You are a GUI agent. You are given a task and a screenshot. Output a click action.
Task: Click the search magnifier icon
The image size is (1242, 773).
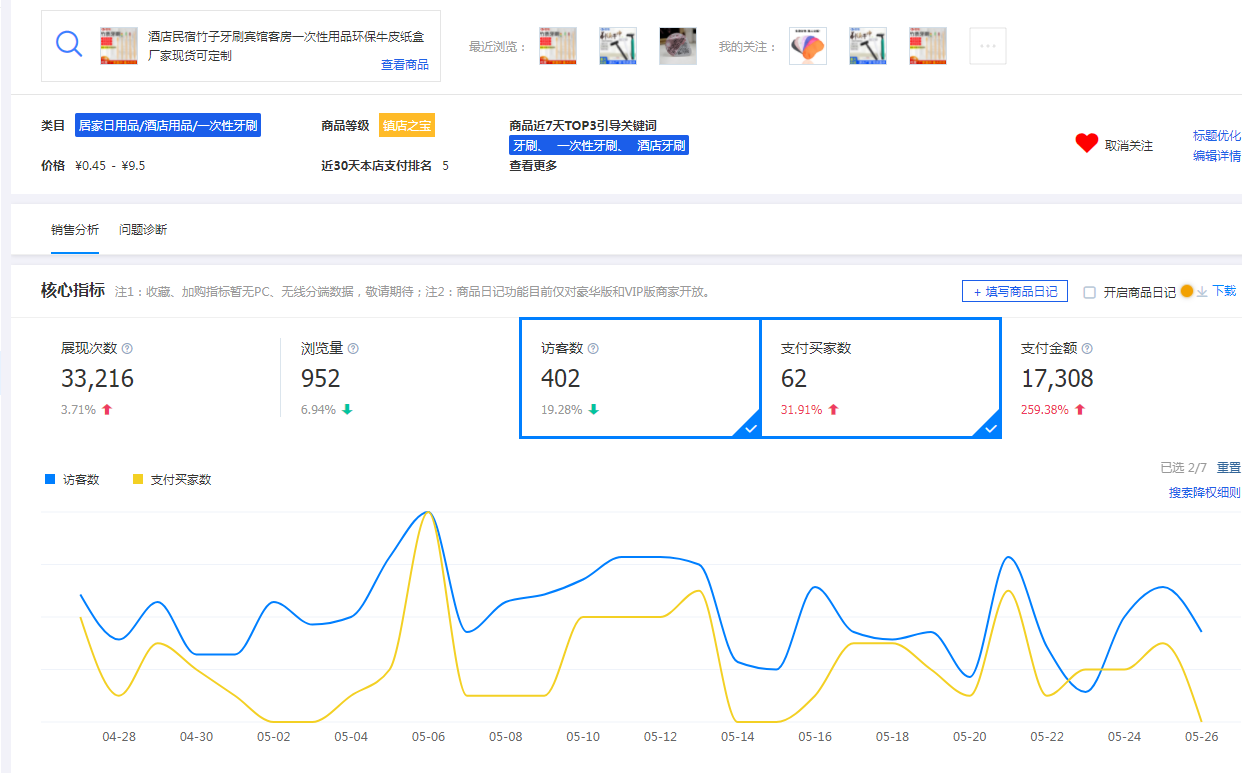[69, 45]
